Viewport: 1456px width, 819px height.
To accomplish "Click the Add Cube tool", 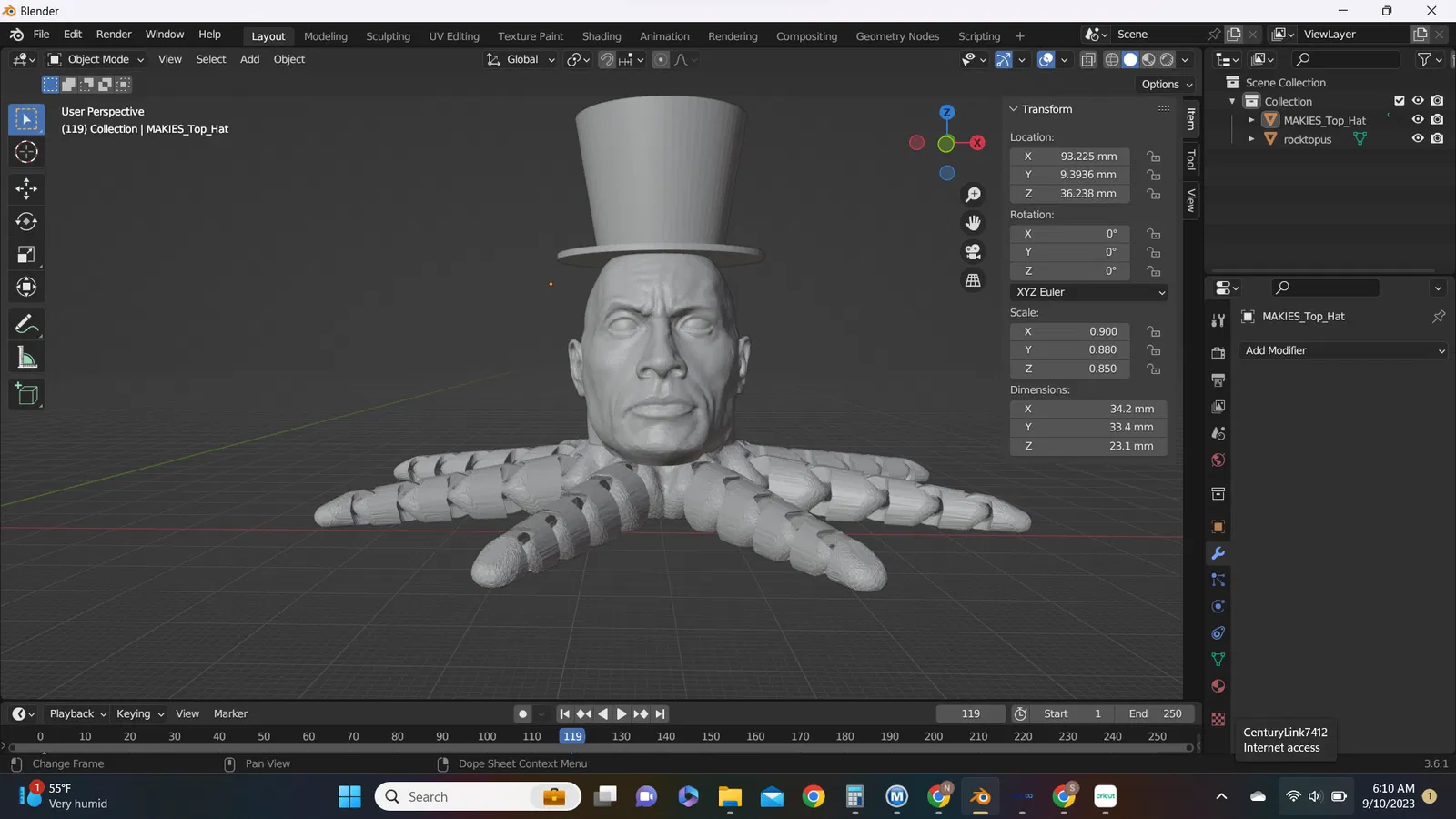I will point(26,394).
